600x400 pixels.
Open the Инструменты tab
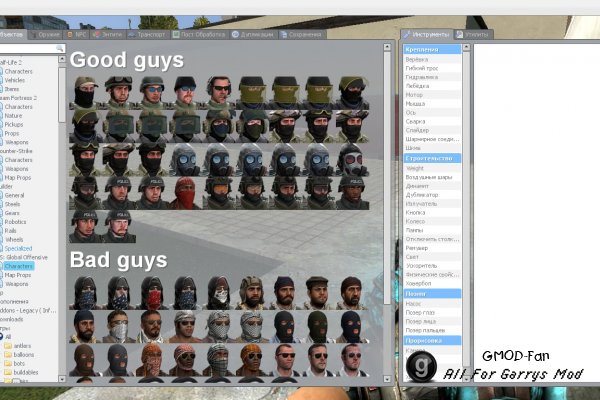pos(427,34)
